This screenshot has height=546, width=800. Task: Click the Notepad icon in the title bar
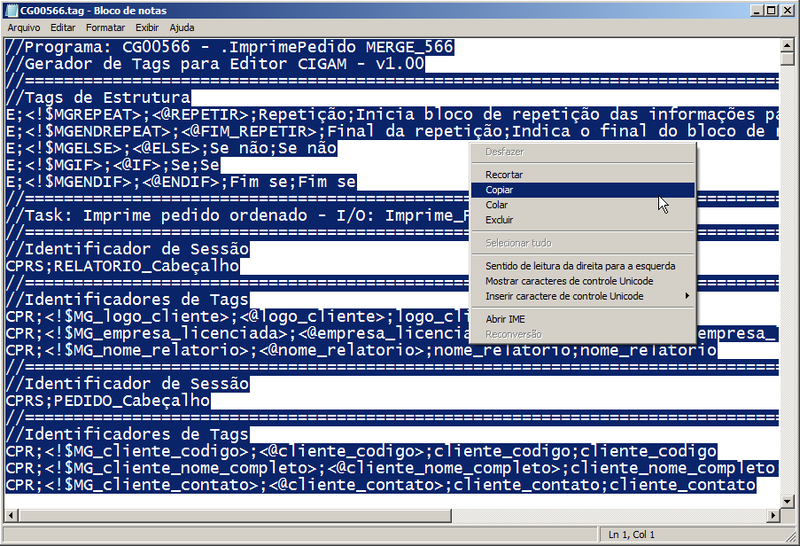(x=11, y=10)
